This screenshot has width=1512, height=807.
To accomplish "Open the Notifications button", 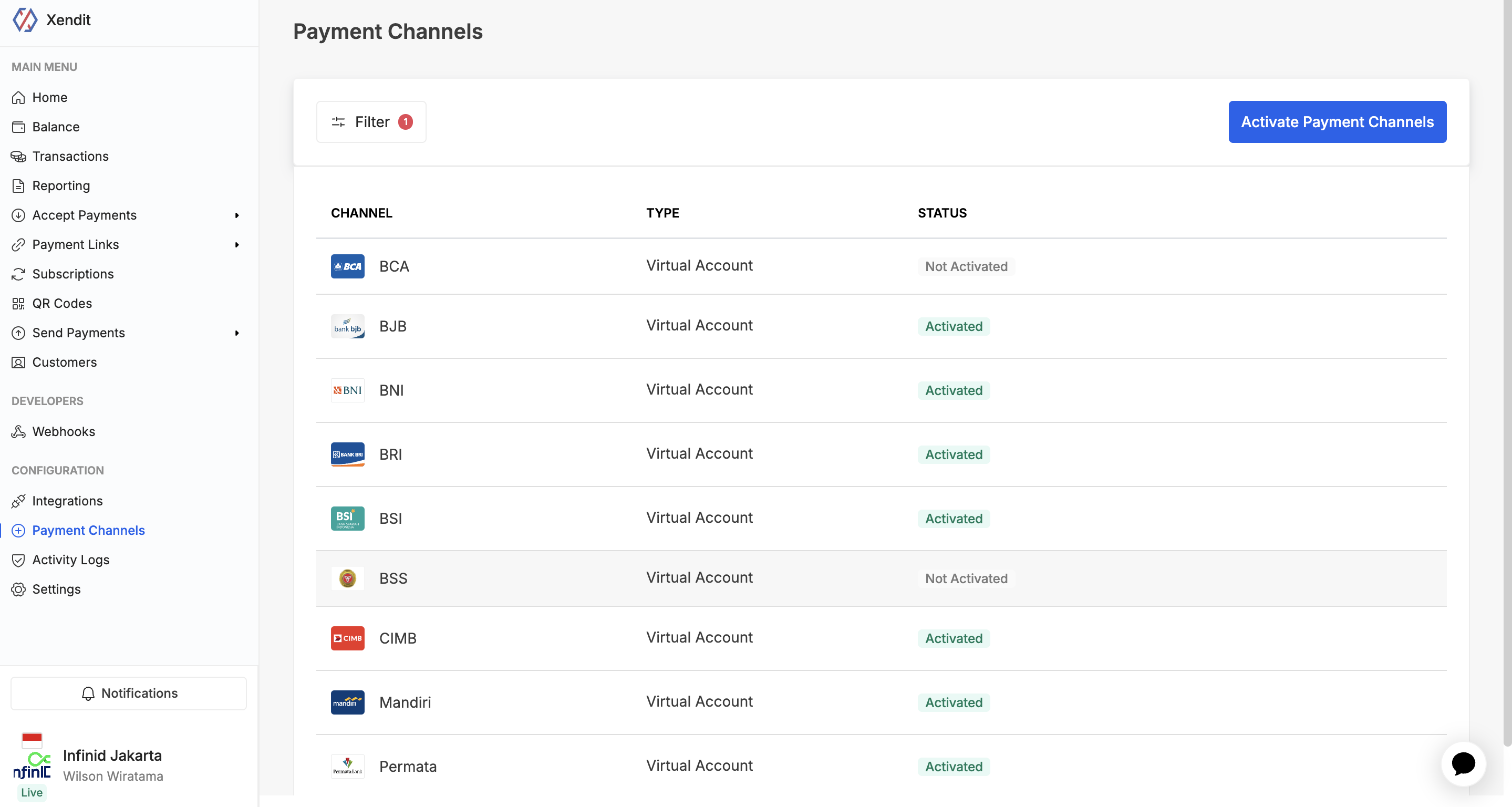I will click(129, 694).
